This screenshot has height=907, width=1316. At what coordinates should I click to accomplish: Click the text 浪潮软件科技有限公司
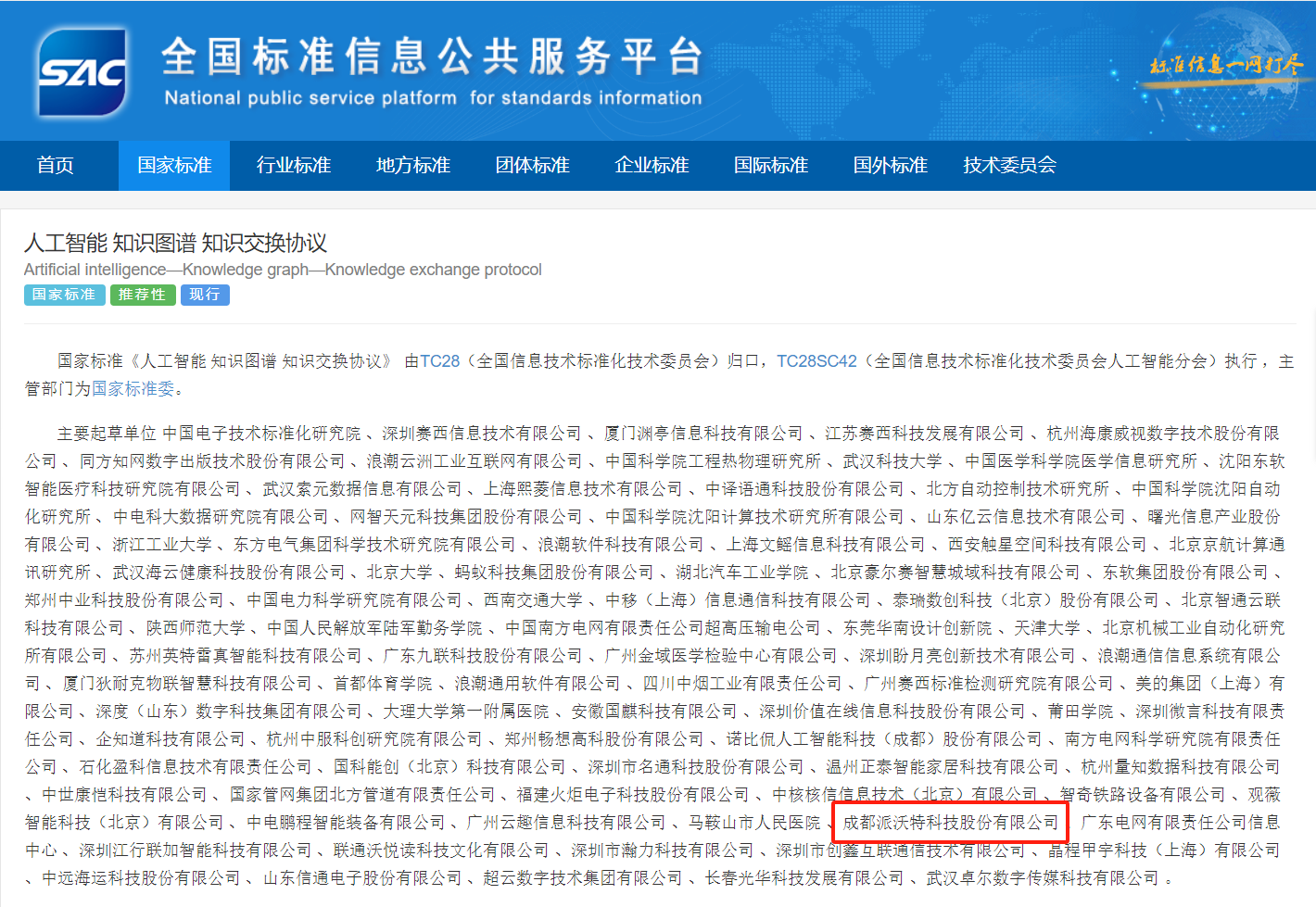coord(621,545)
